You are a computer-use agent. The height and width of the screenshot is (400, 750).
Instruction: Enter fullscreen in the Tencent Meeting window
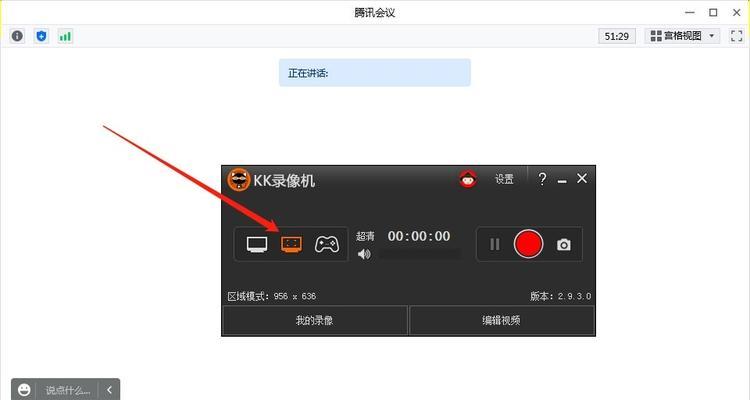pyautogui.click(x=737, y=36)
